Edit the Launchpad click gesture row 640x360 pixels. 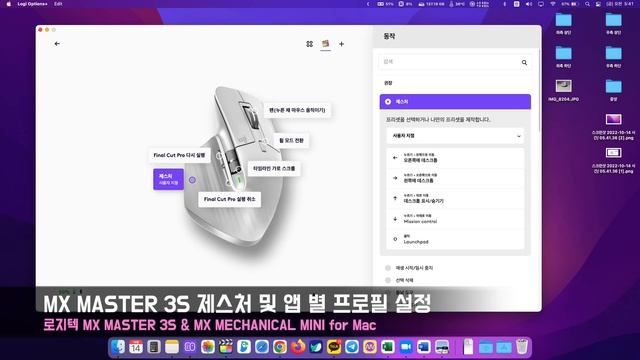click(x=455, y=240)
